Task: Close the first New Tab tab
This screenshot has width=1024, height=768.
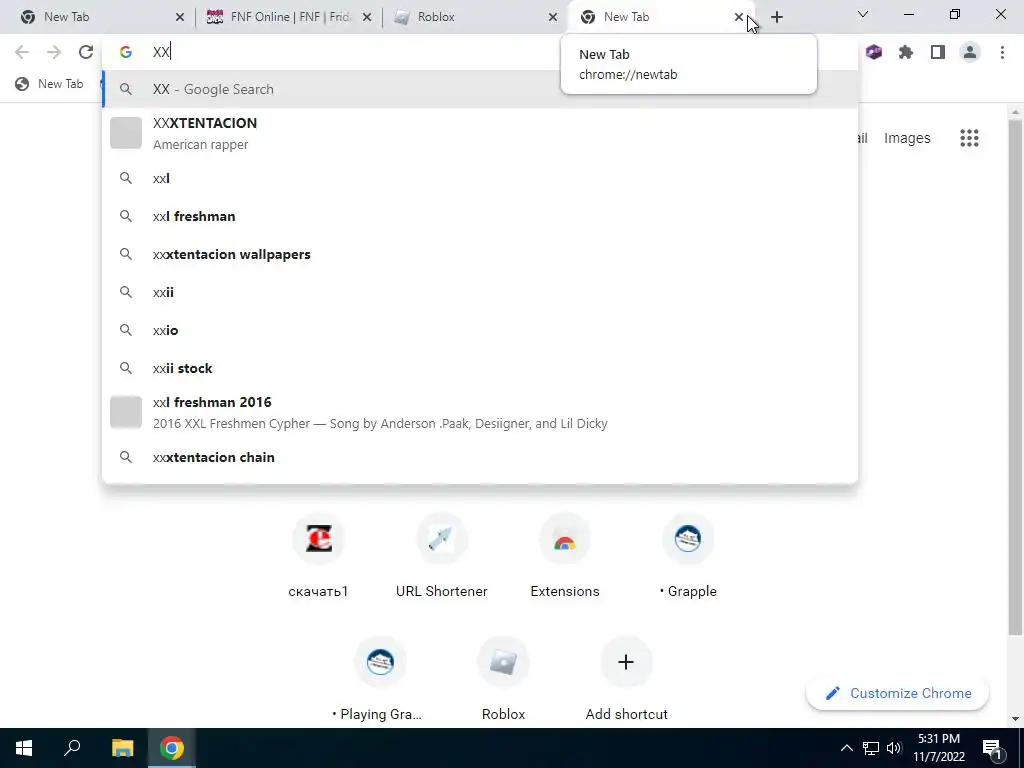Action: pos(180,17)
